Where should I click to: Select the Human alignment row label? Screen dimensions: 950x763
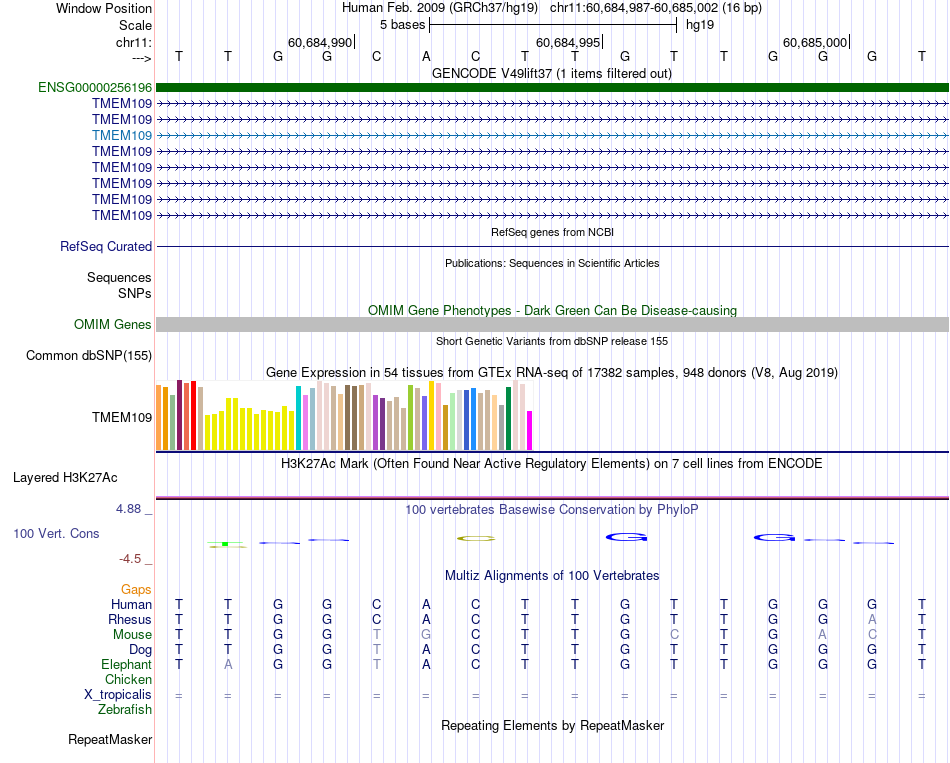click(131, 605)
